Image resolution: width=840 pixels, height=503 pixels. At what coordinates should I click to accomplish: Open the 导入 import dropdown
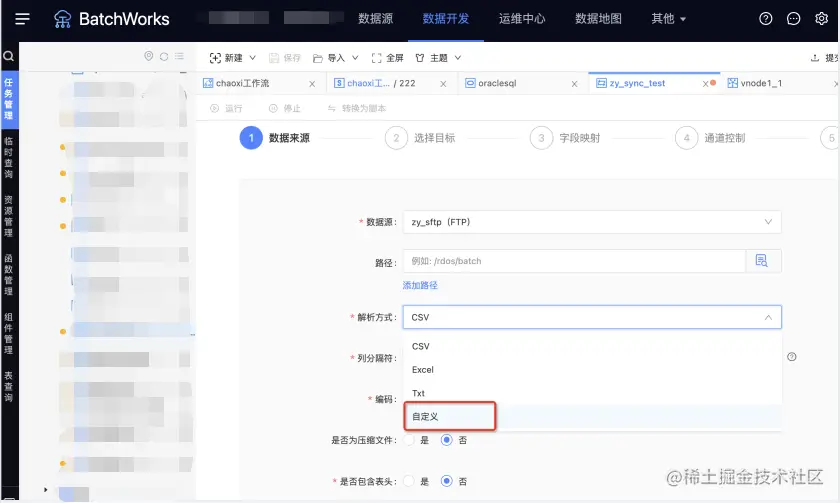[x=335, y=58]
